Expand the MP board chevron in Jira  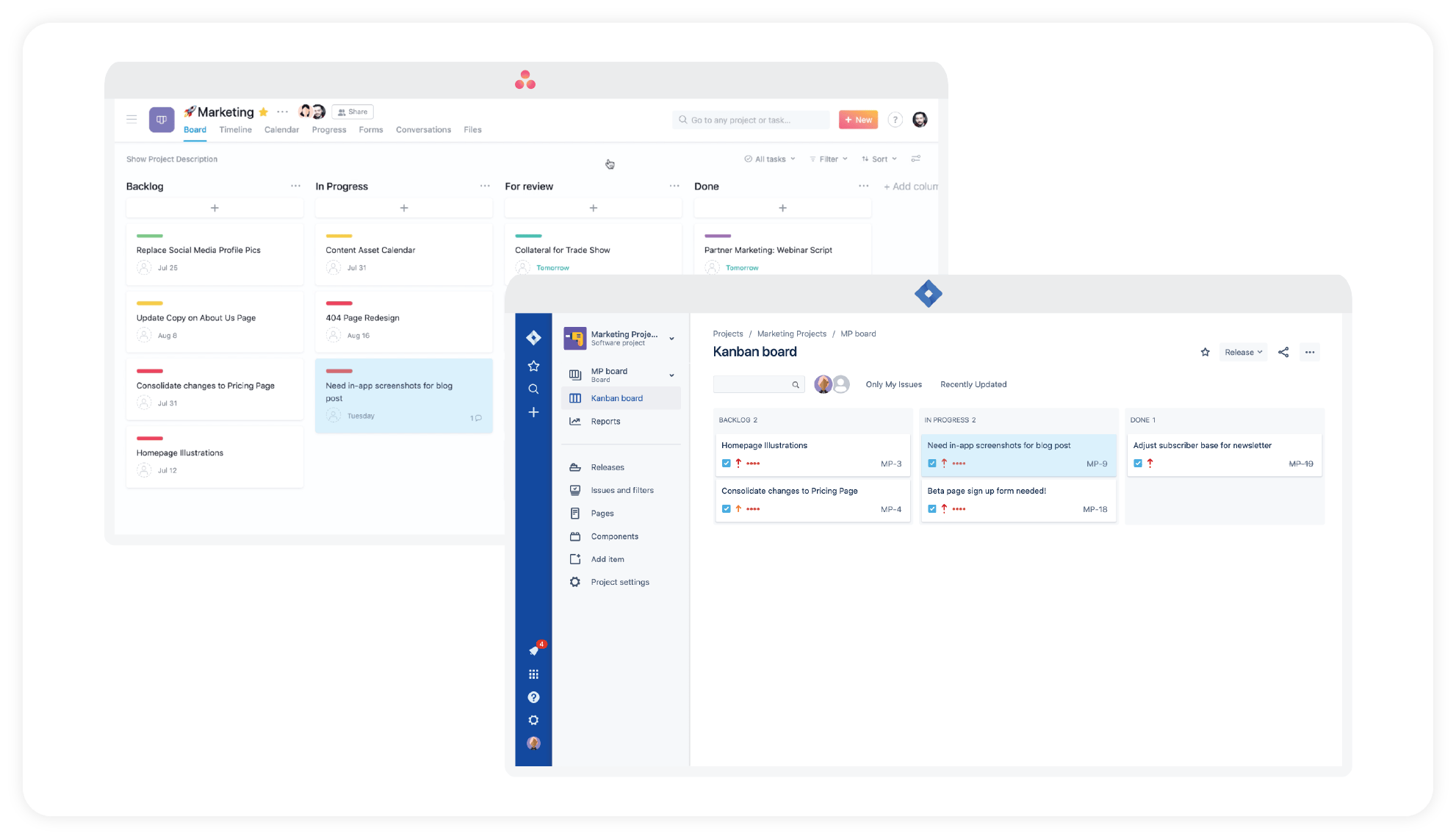click(671, 375)
